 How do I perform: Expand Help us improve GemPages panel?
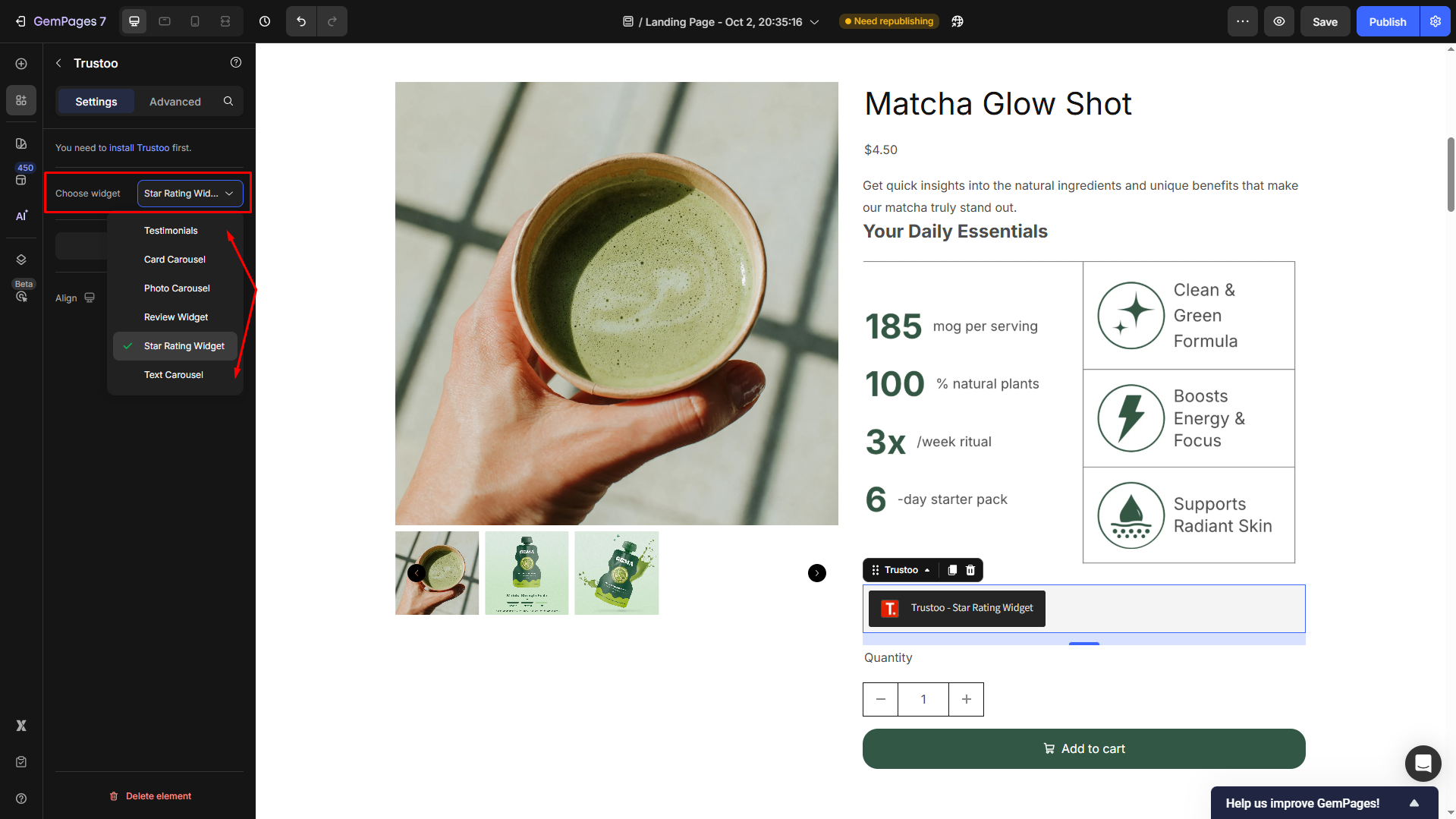point(1414,803)
